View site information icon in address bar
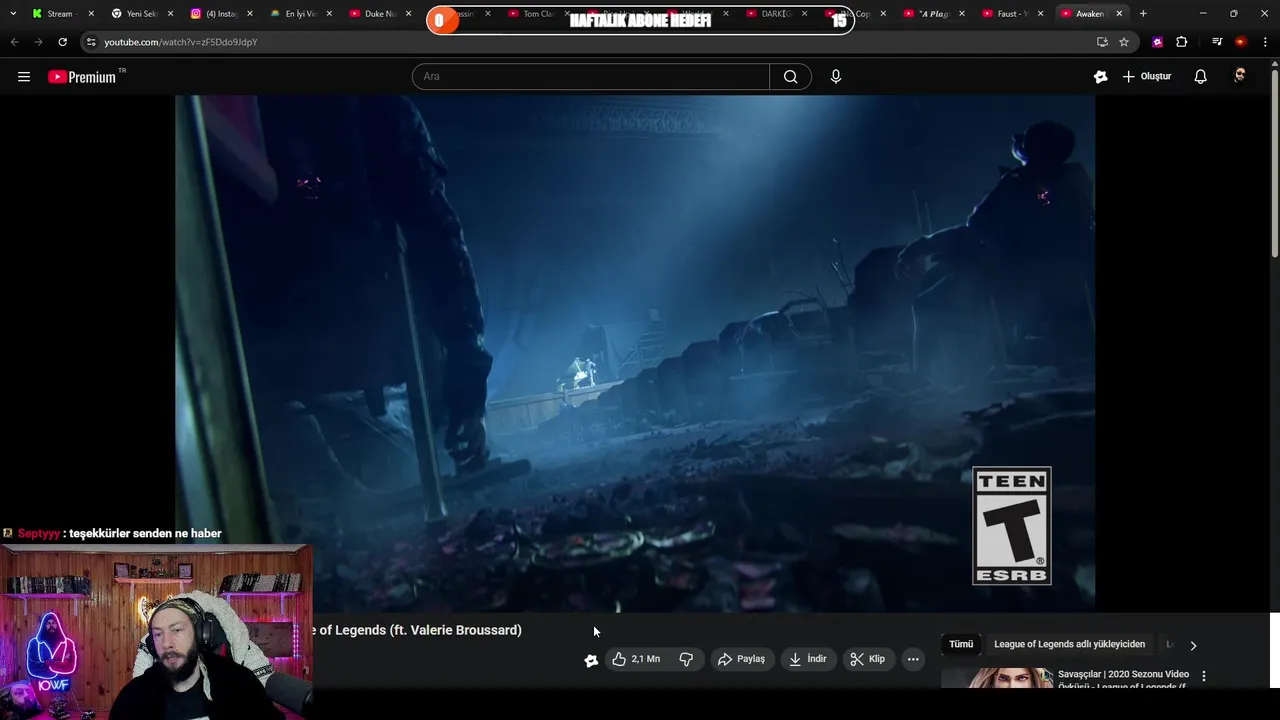Viewport: 1280px width, 720px height. coord(91,42)
